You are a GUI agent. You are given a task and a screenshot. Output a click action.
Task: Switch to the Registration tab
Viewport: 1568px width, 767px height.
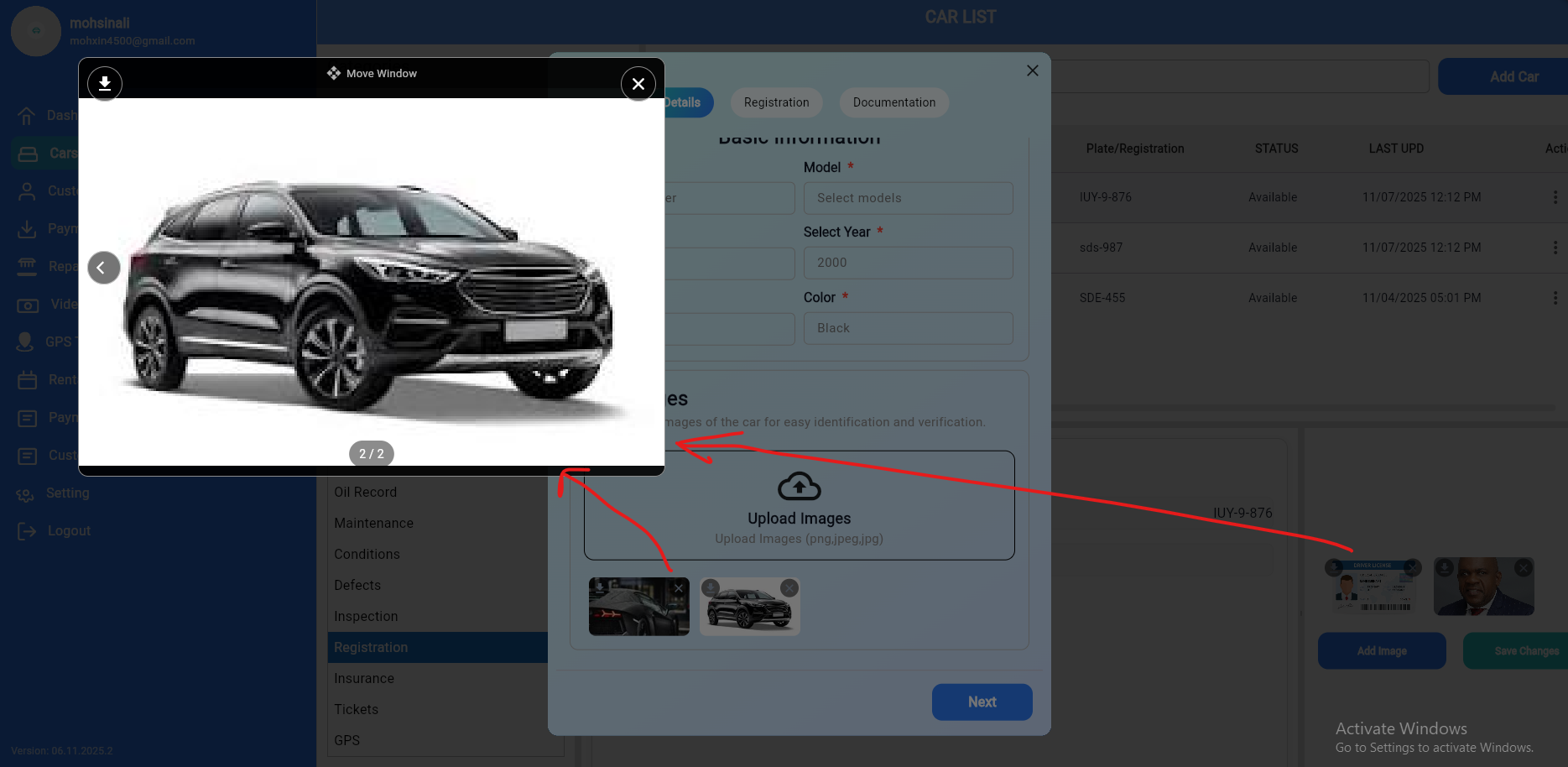[x=776, y=102]
